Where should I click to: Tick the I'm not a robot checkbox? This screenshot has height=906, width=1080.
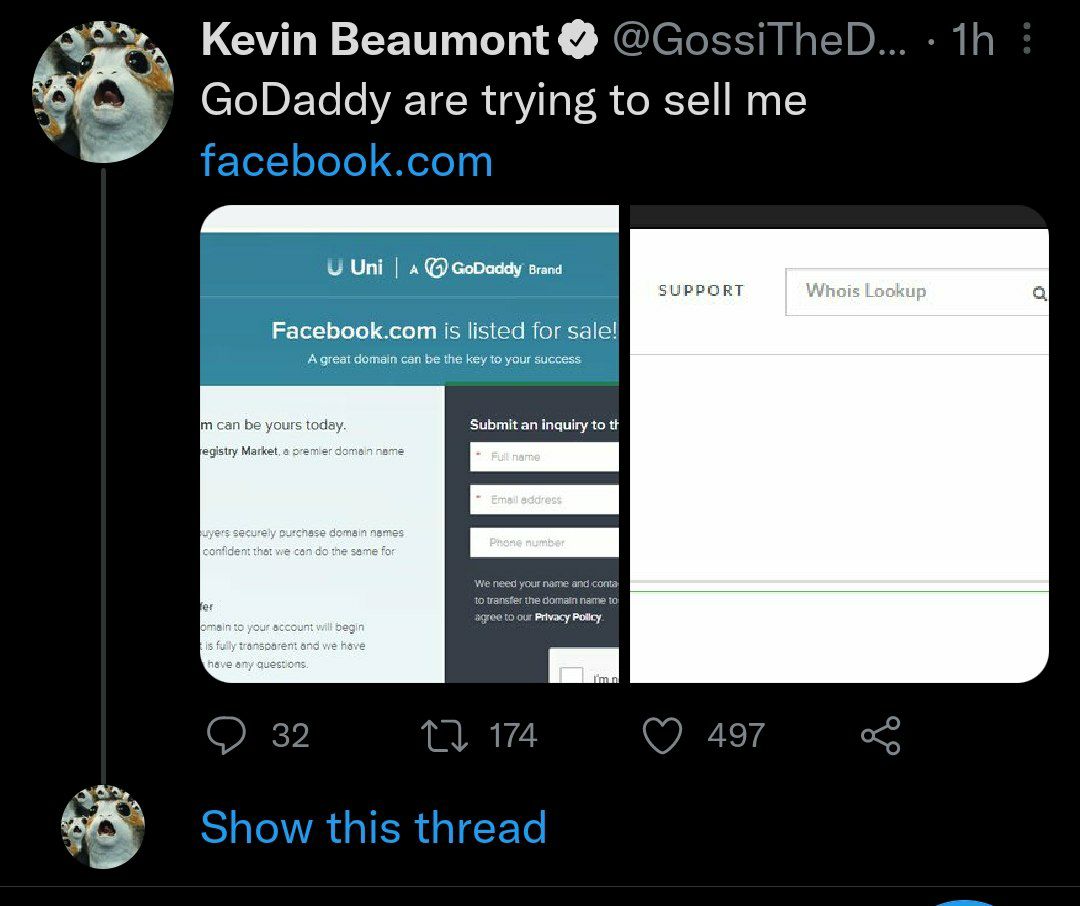click(x=572, y=675)
